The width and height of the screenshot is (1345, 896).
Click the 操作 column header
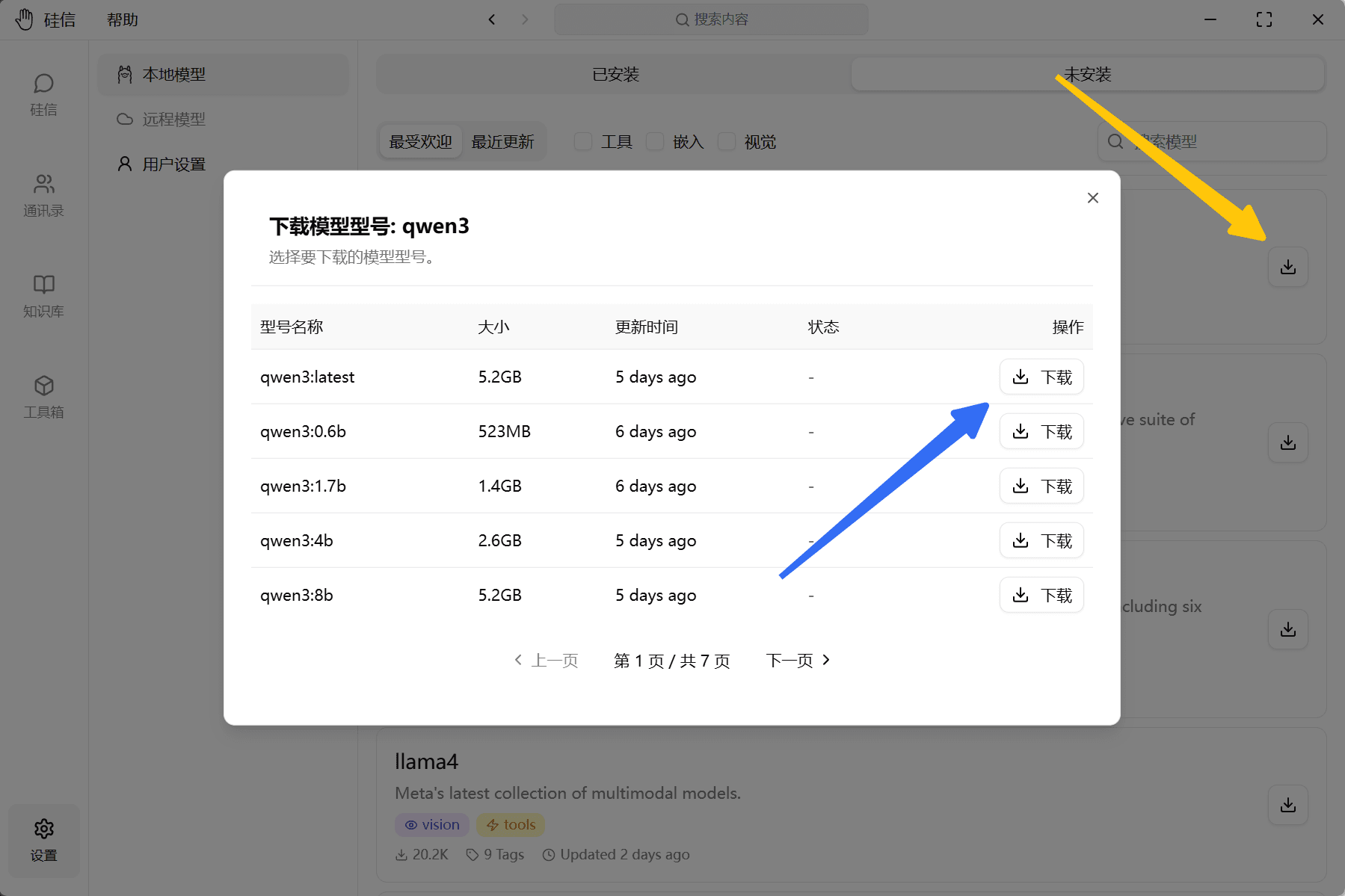(1068, 327)
